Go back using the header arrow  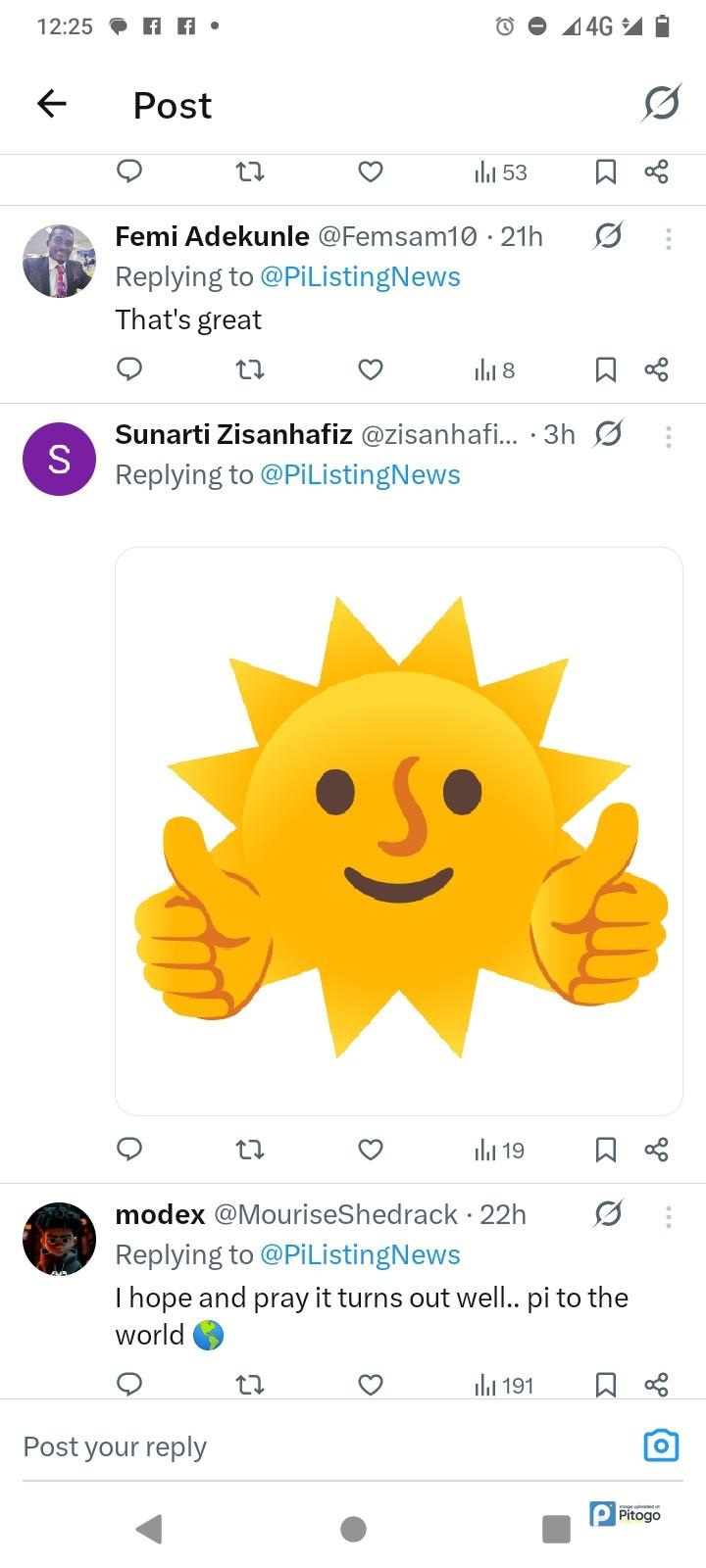[x=52, y=104]
